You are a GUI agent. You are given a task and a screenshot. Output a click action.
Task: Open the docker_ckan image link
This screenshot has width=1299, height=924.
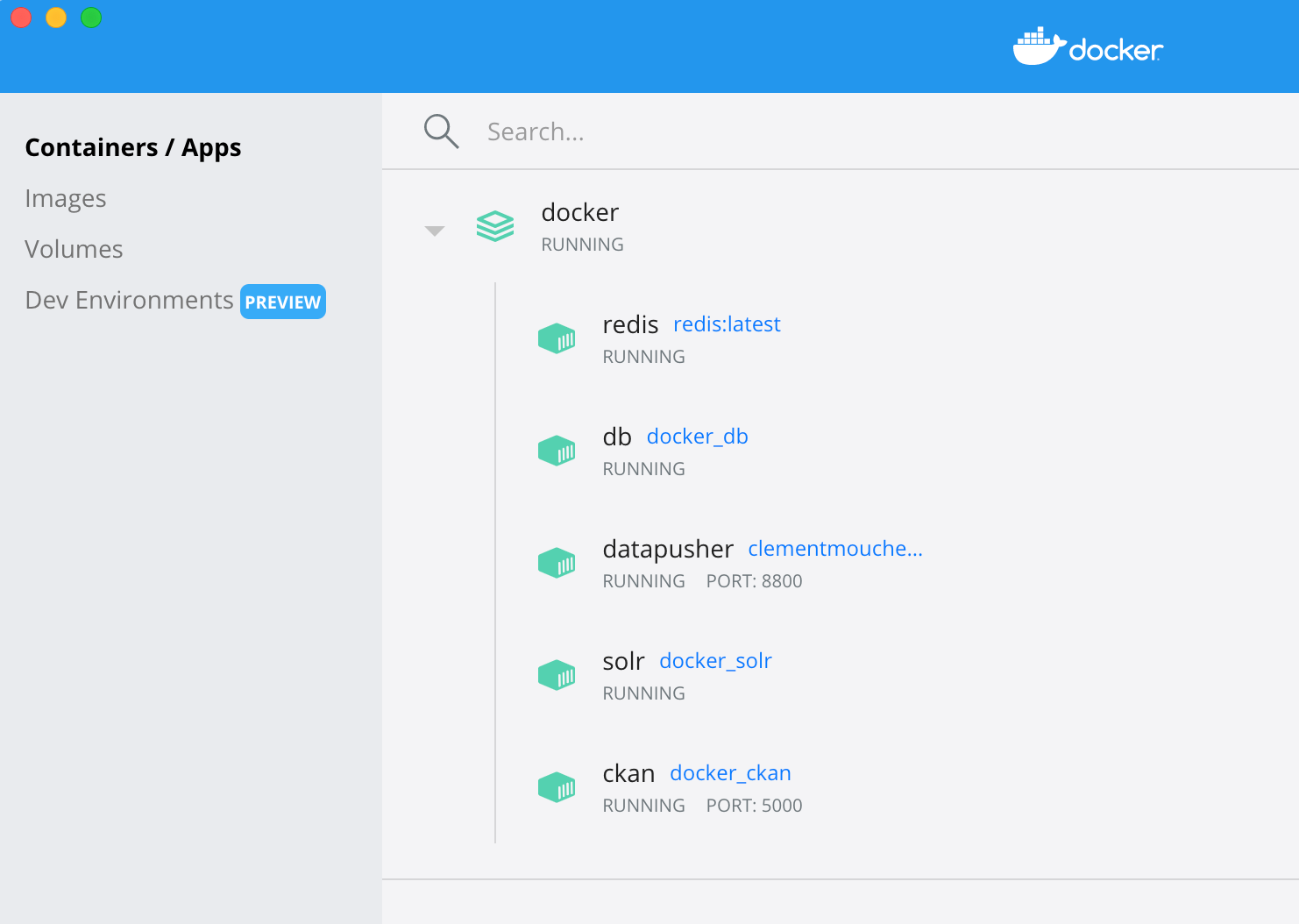tap(730, 773)
